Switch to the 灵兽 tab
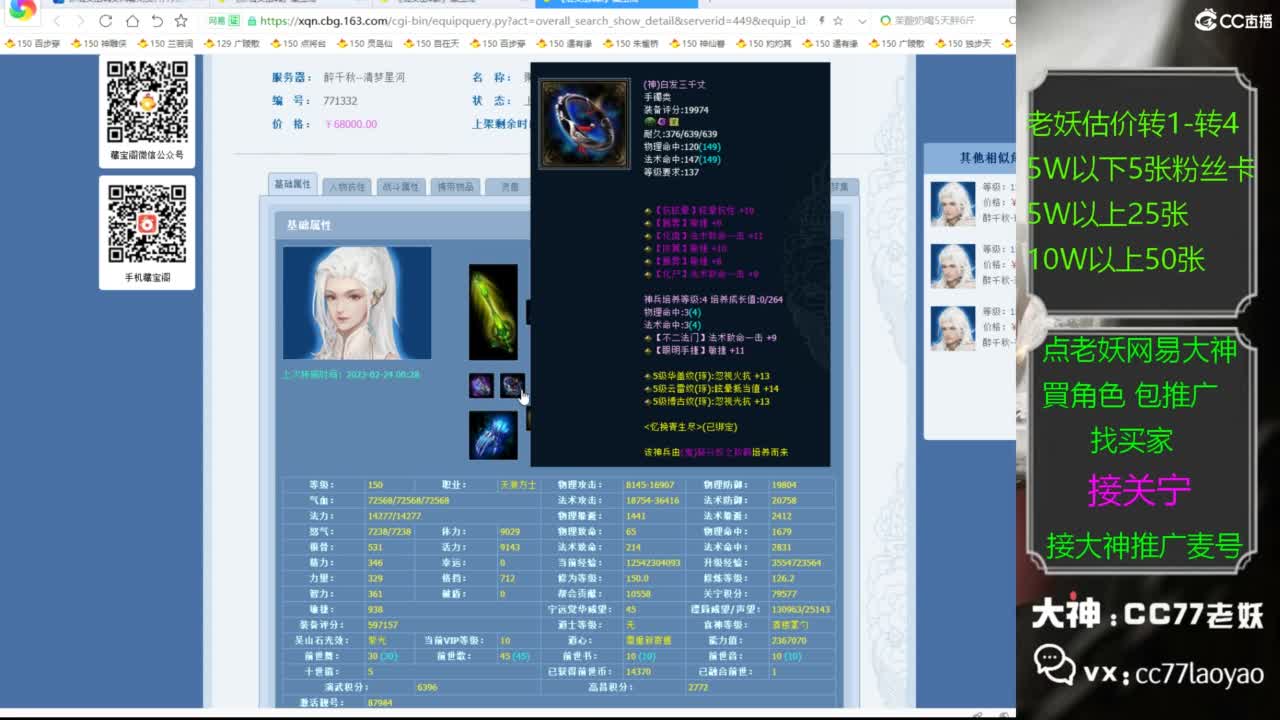This screenshot has height=720, width=1280. (x=509, y=186)
